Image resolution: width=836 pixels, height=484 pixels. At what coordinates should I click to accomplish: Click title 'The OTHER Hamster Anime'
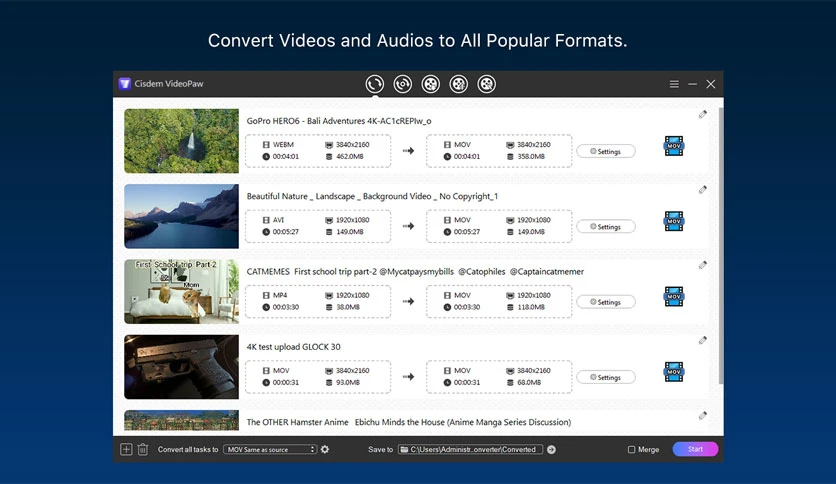(x=298, y=422)
